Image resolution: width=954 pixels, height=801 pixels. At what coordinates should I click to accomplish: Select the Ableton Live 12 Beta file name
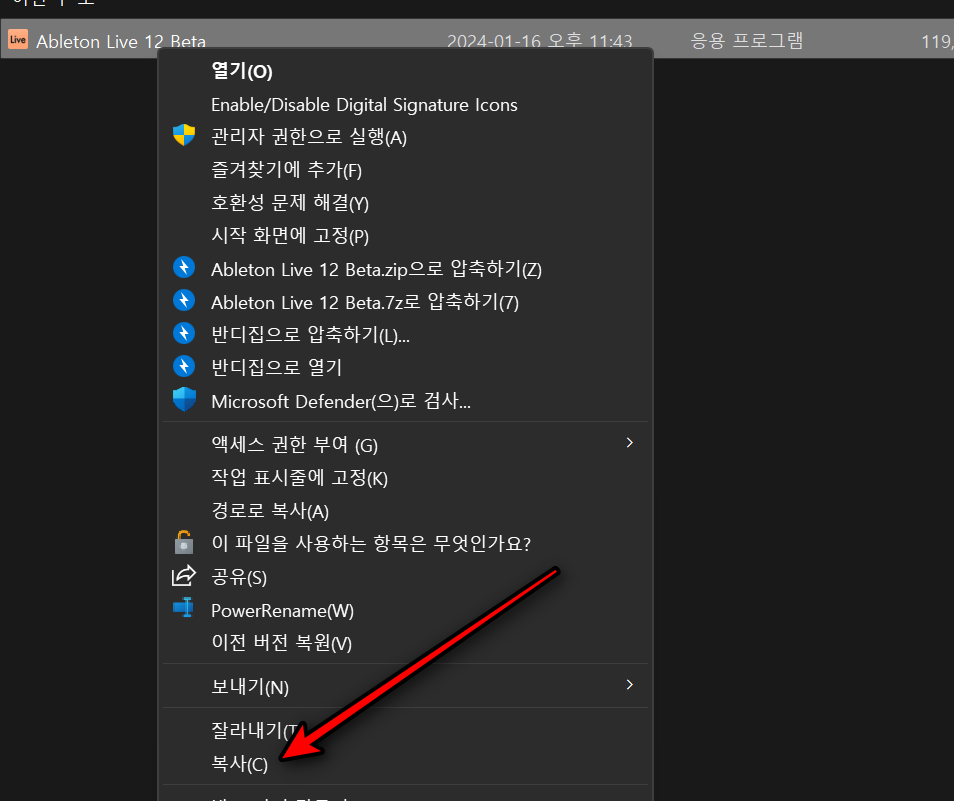tap(120, 41)
